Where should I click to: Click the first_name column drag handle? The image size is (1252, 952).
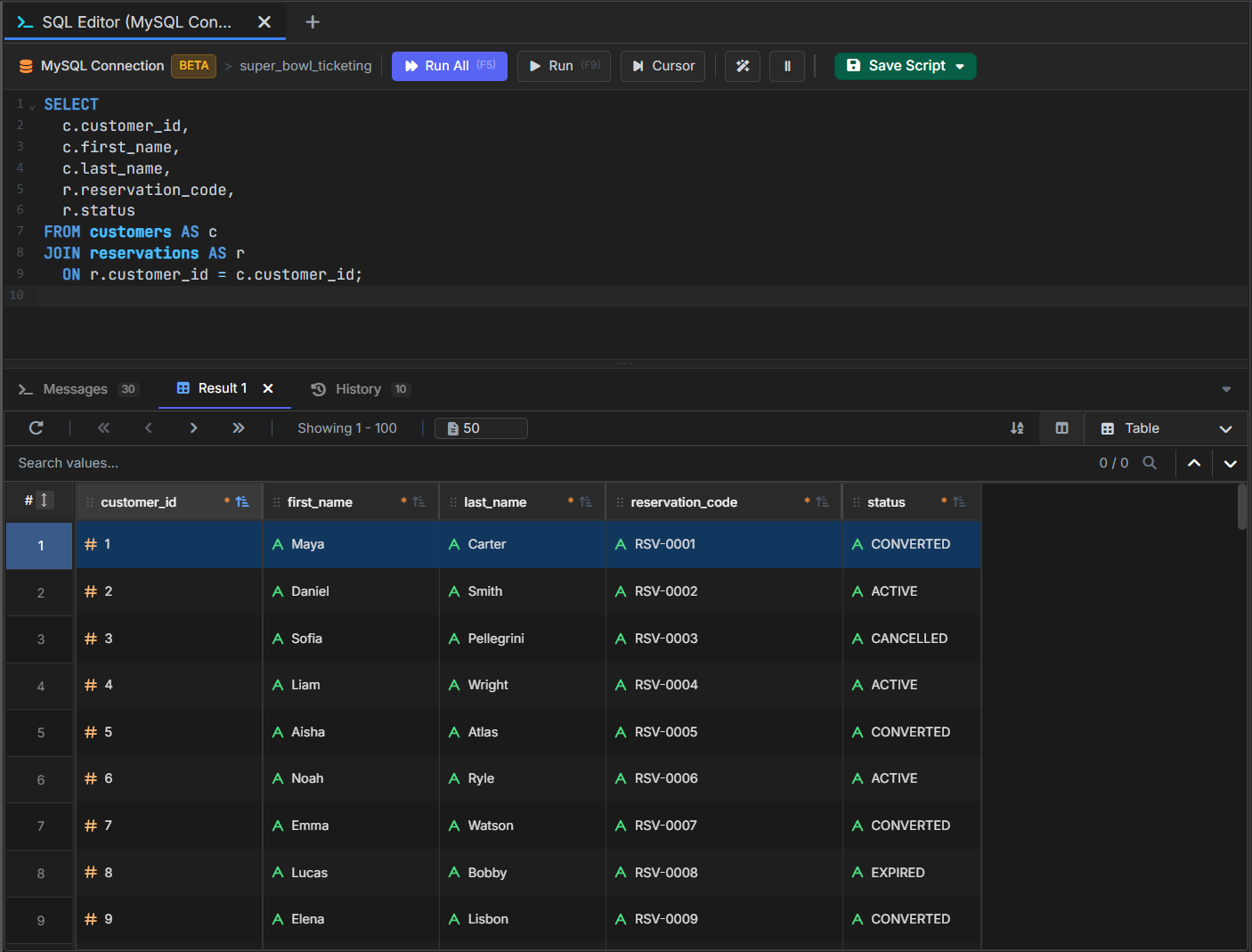277,502
